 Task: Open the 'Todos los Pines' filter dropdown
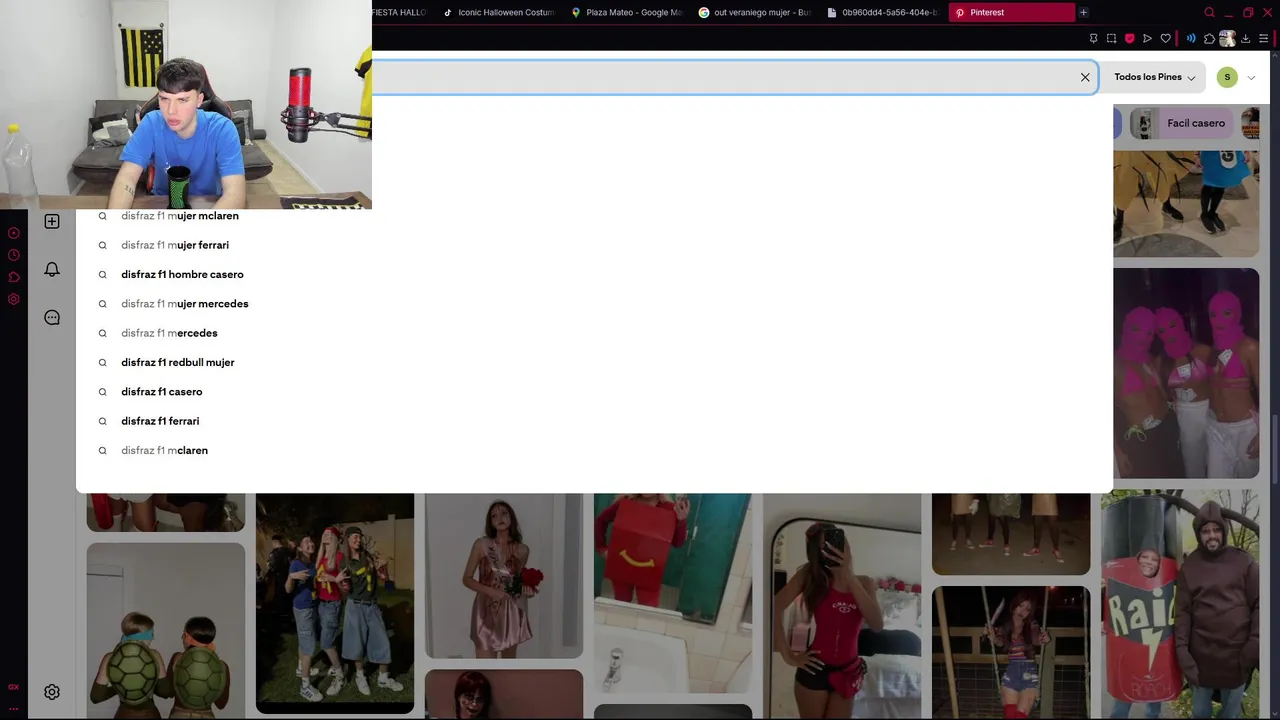(x=1154, y=77)
